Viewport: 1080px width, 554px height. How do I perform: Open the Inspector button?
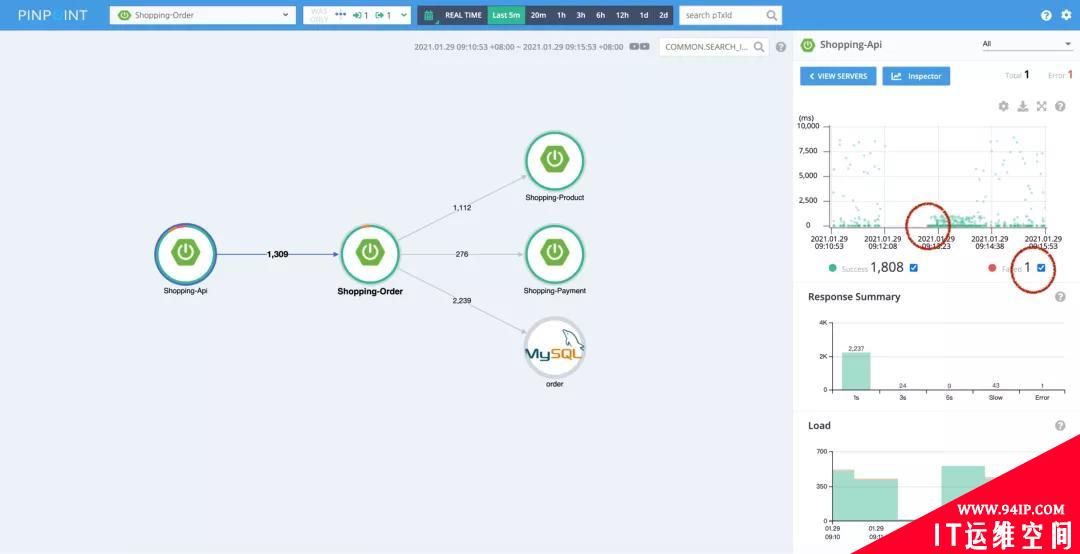click(x=916, y=76)
